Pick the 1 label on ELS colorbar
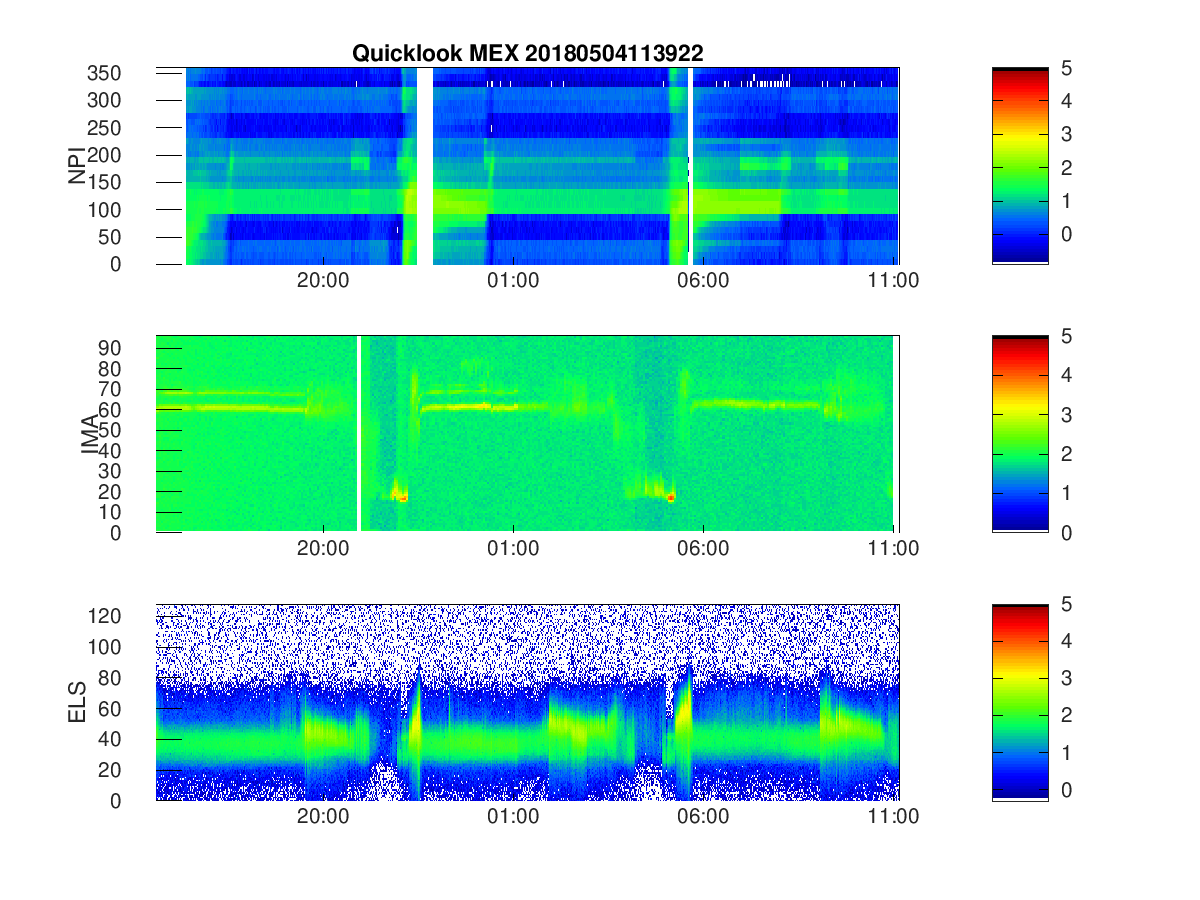Screen dimensions: 1200x900 click(x=1067, y=751)
